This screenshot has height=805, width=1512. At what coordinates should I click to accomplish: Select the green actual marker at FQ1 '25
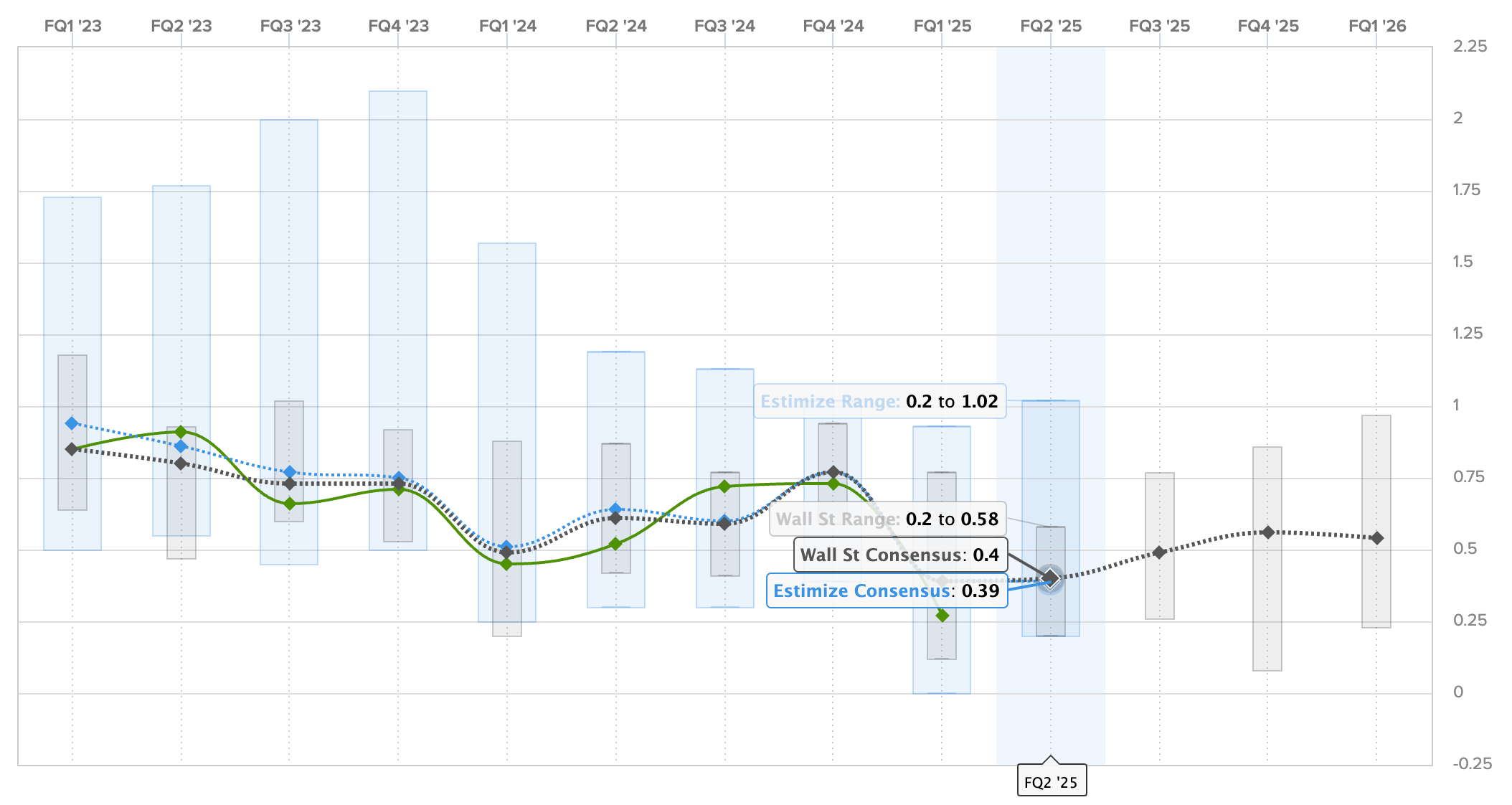tap(942, 614)
